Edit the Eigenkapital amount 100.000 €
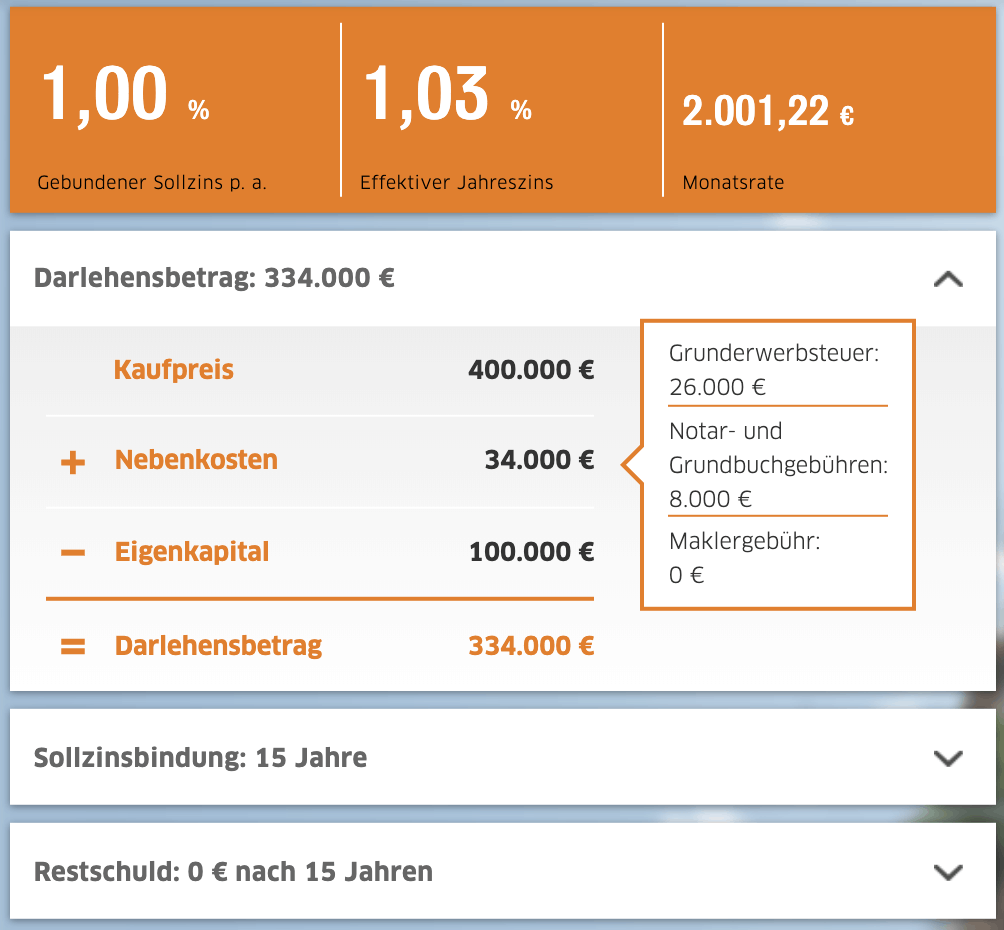This screenshot has width=1004, height=930. click(531, 552)
